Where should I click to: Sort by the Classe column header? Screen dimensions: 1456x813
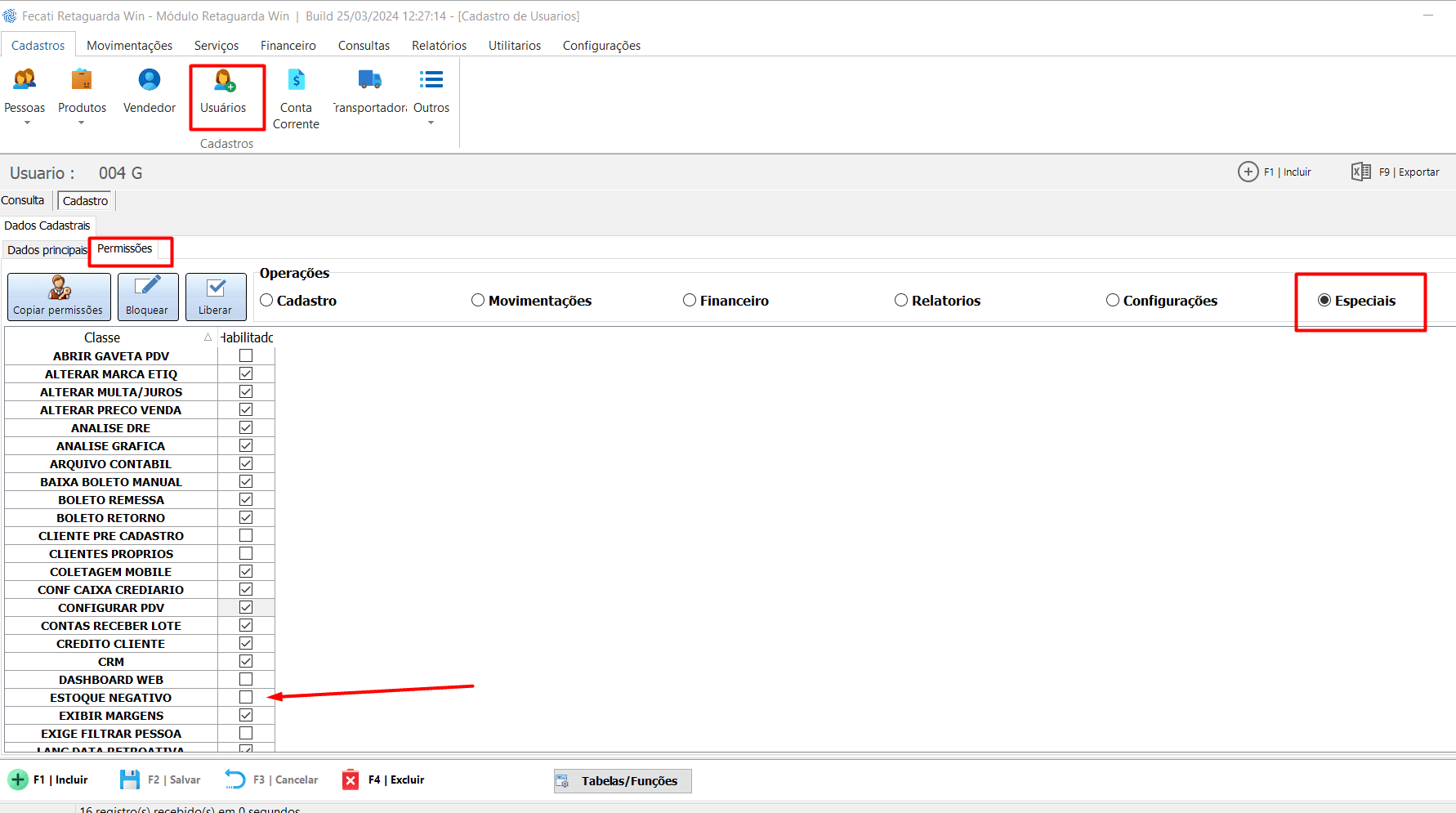click(x=102, y=337)
